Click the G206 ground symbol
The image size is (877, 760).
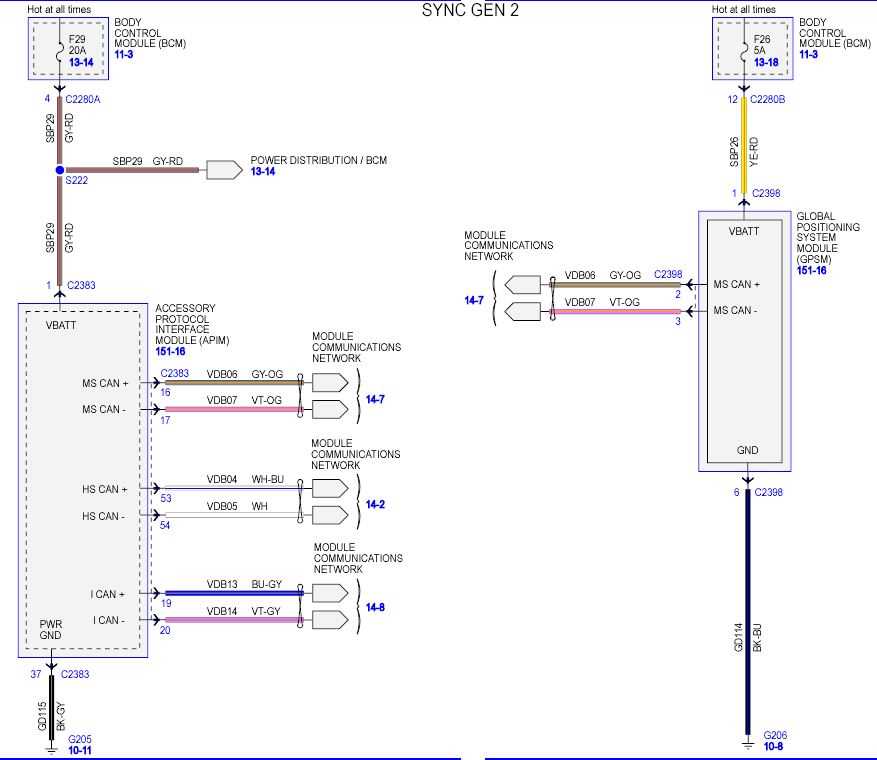point(748,745)
